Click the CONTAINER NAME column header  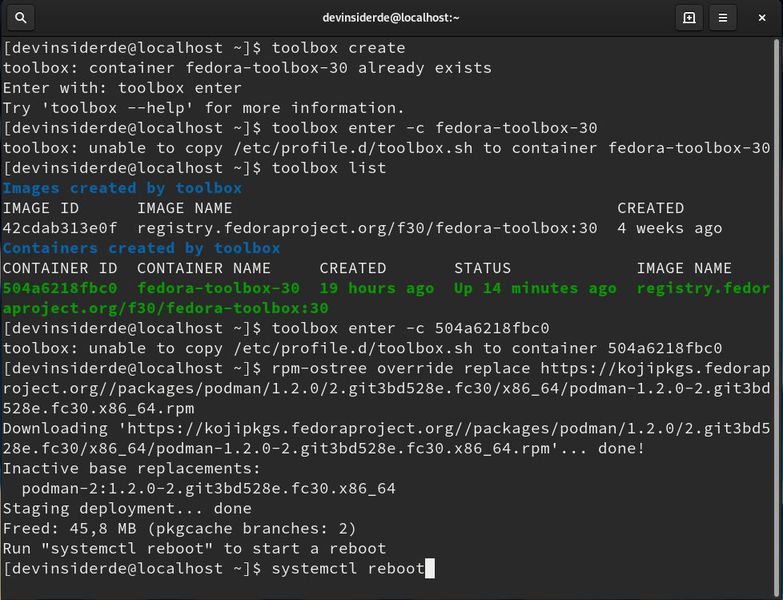[x=204, y=268]
